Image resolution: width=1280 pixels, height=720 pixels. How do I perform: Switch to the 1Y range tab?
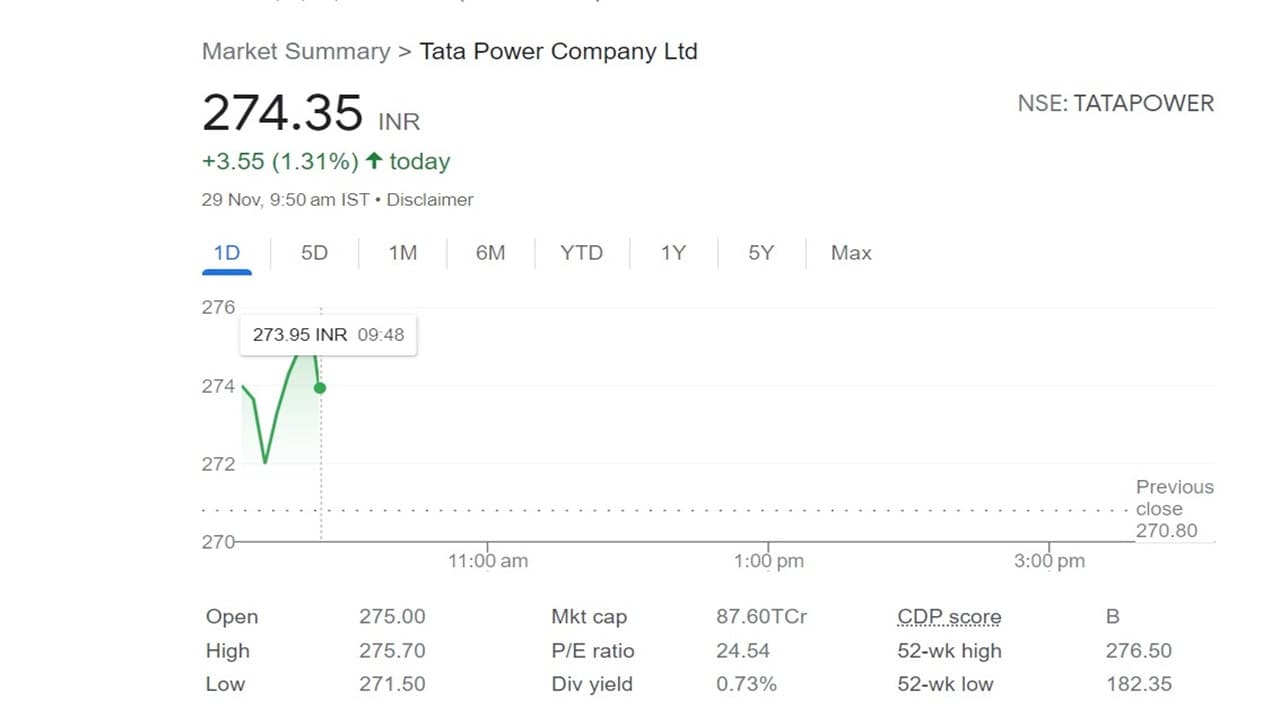tap(673, 253)
